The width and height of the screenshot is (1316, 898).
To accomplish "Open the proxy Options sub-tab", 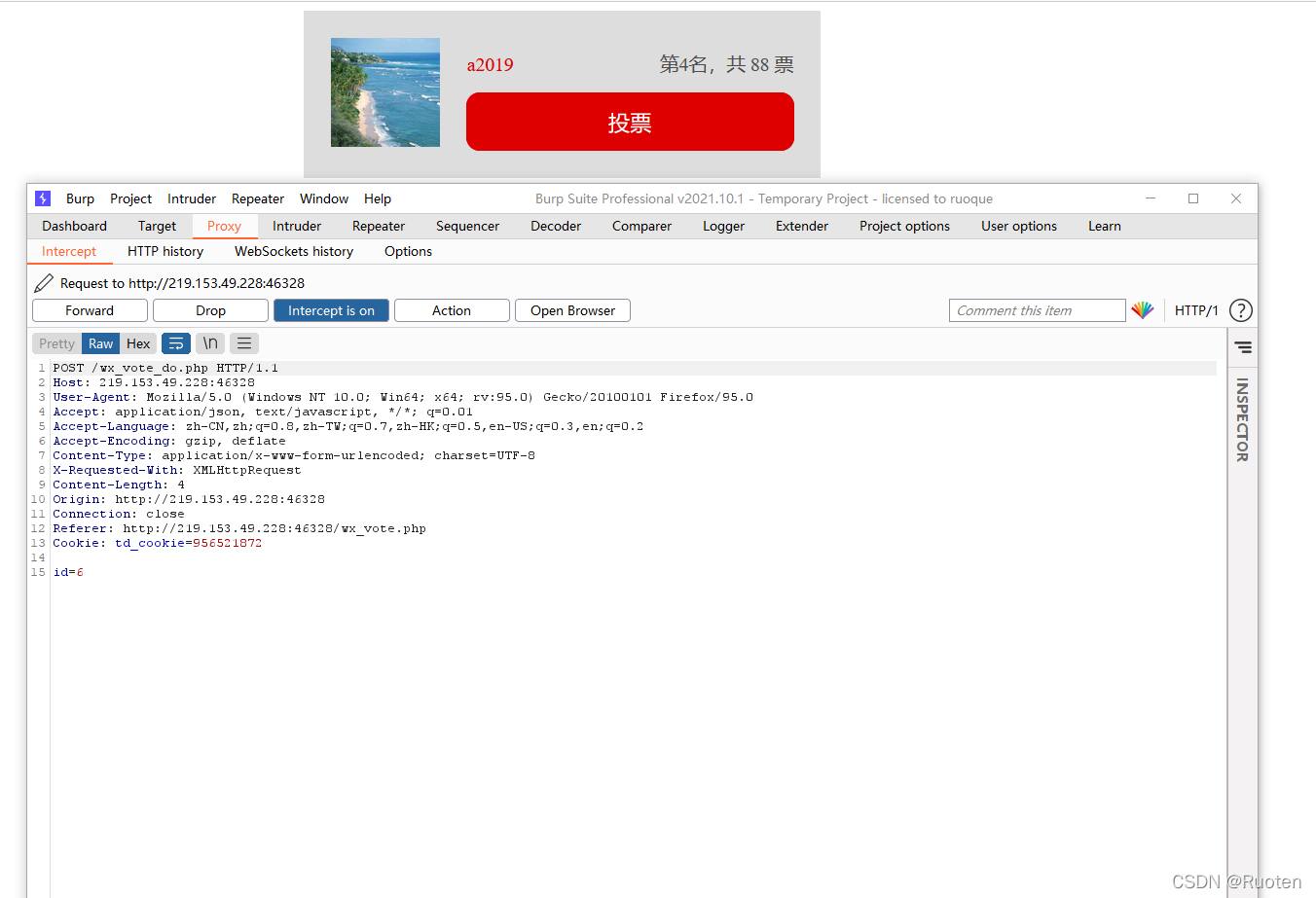I will [408, 251].
